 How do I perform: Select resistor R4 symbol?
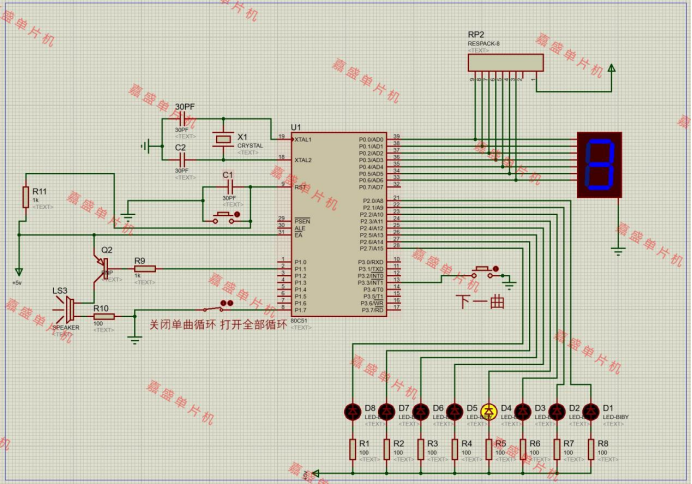click(x=455, y=450)
